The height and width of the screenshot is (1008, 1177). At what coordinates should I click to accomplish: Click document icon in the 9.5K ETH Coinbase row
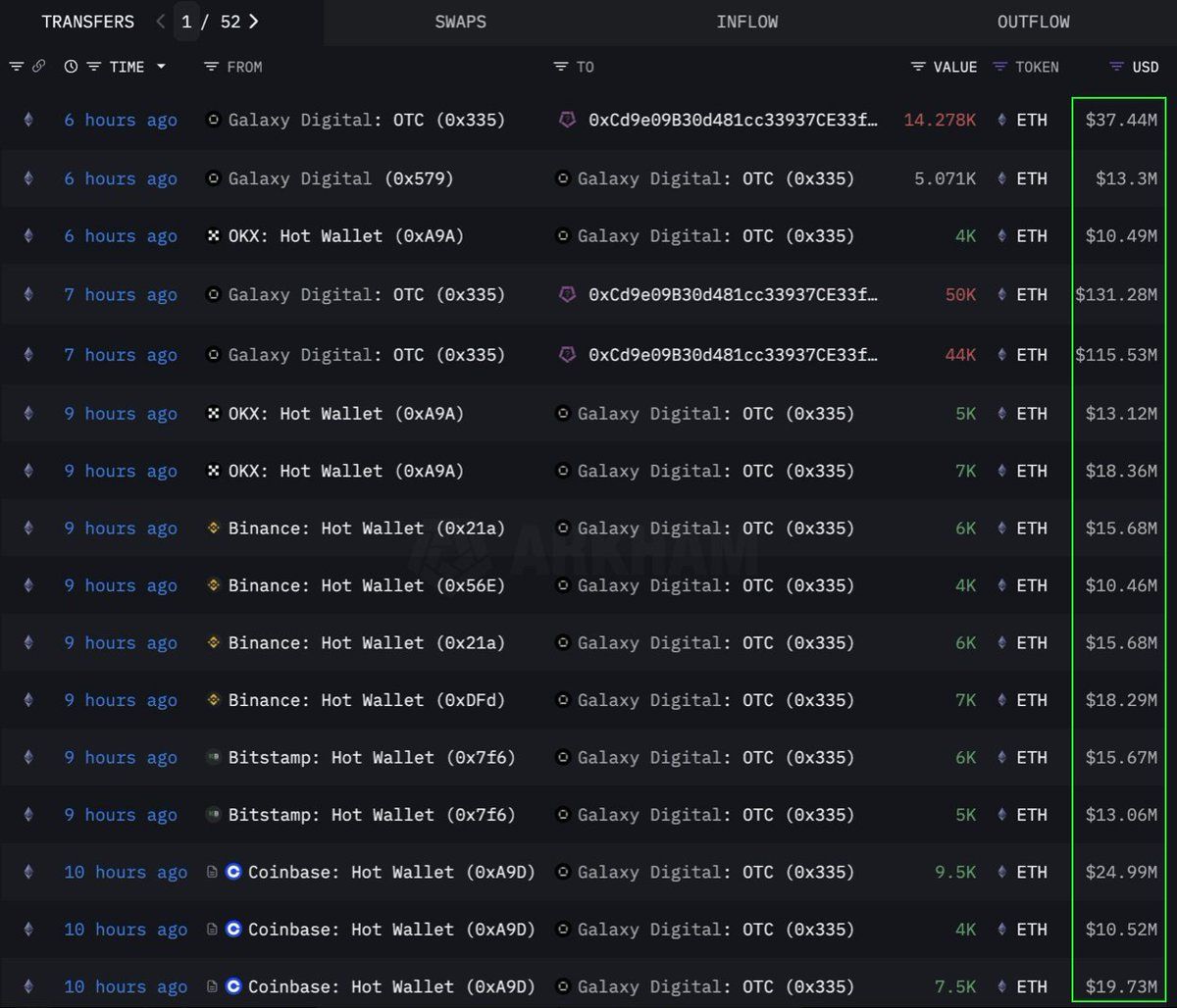212,872
